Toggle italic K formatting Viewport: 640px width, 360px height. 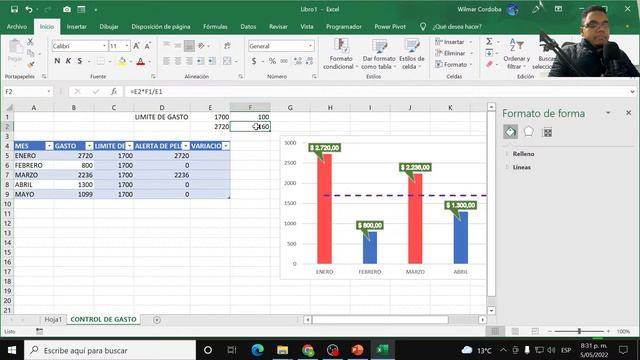click(x=68, y=61)
